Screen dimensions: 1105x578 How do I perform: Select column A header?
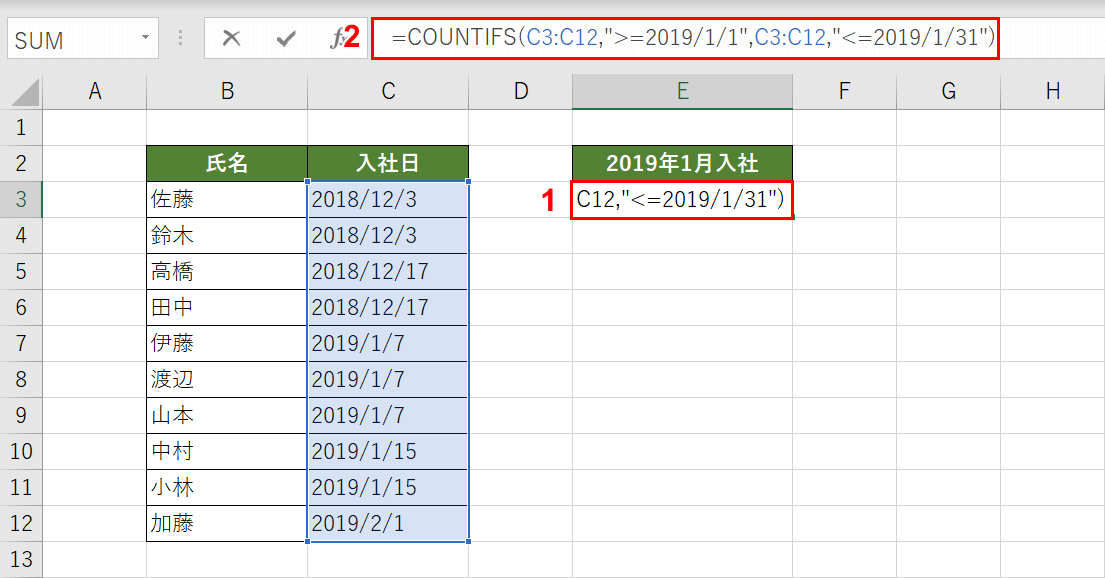pos(94,92)
